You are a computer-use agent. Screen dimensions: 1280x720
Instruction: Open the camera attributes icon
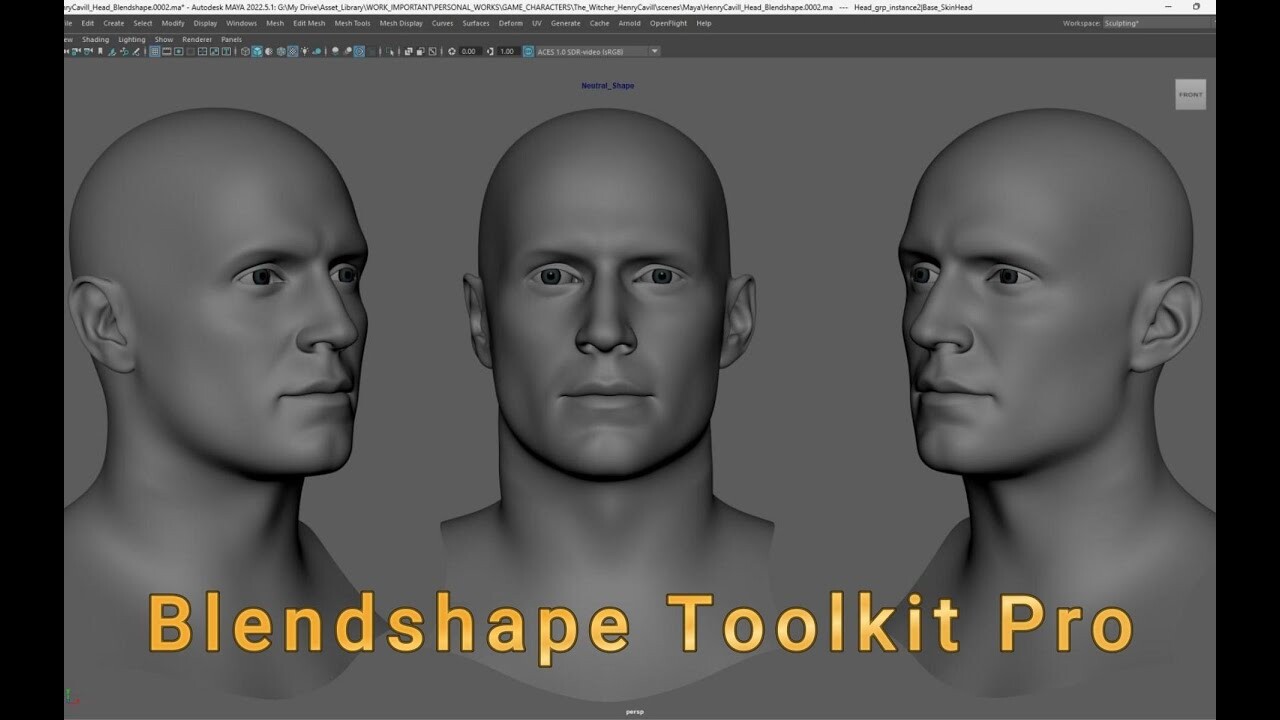point(76,51)
